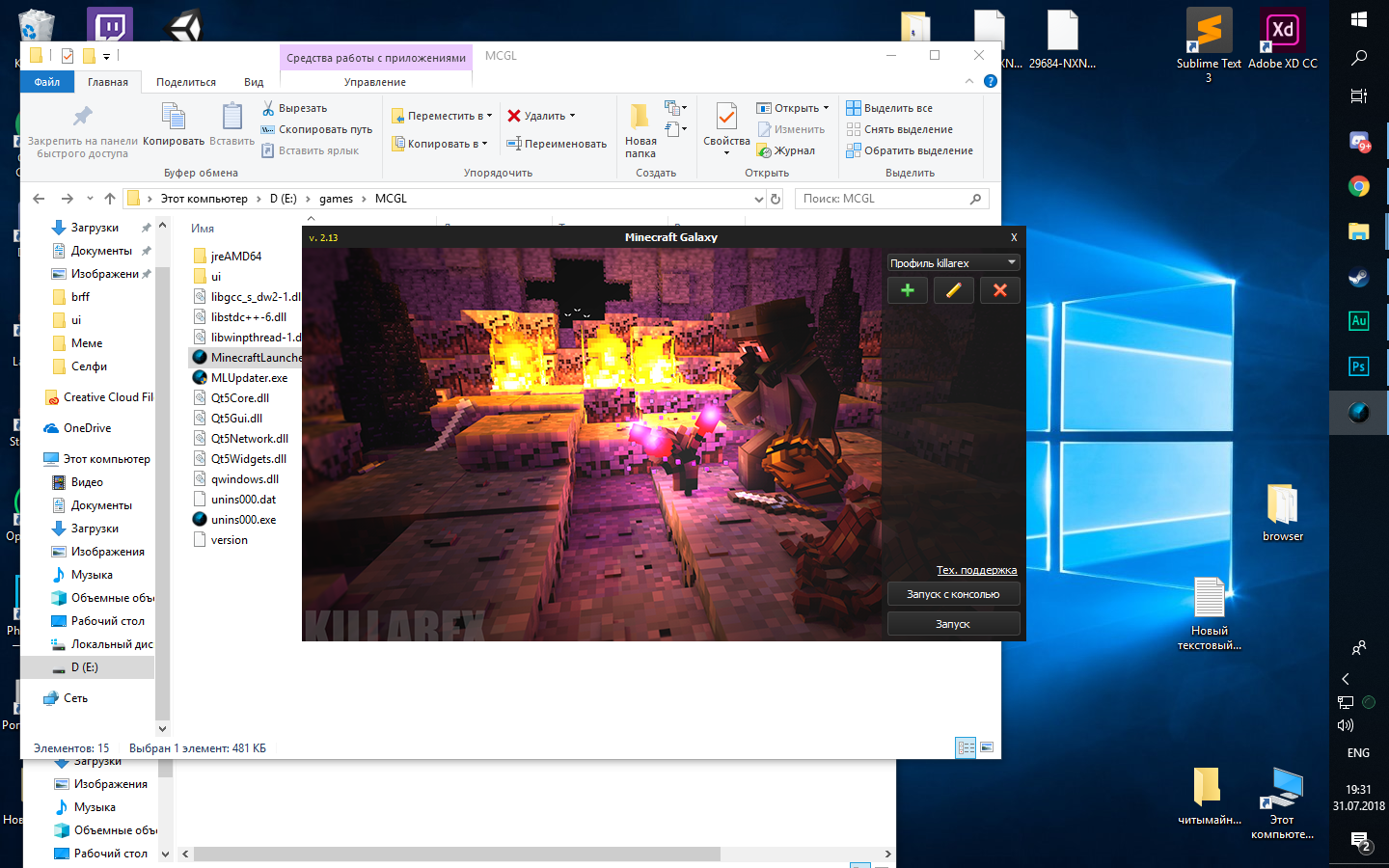The width and height of the screenshot is (1389, 868).
Task: Open the Файл menu tab
Action: pyautogui.click(x=47, y=82)
